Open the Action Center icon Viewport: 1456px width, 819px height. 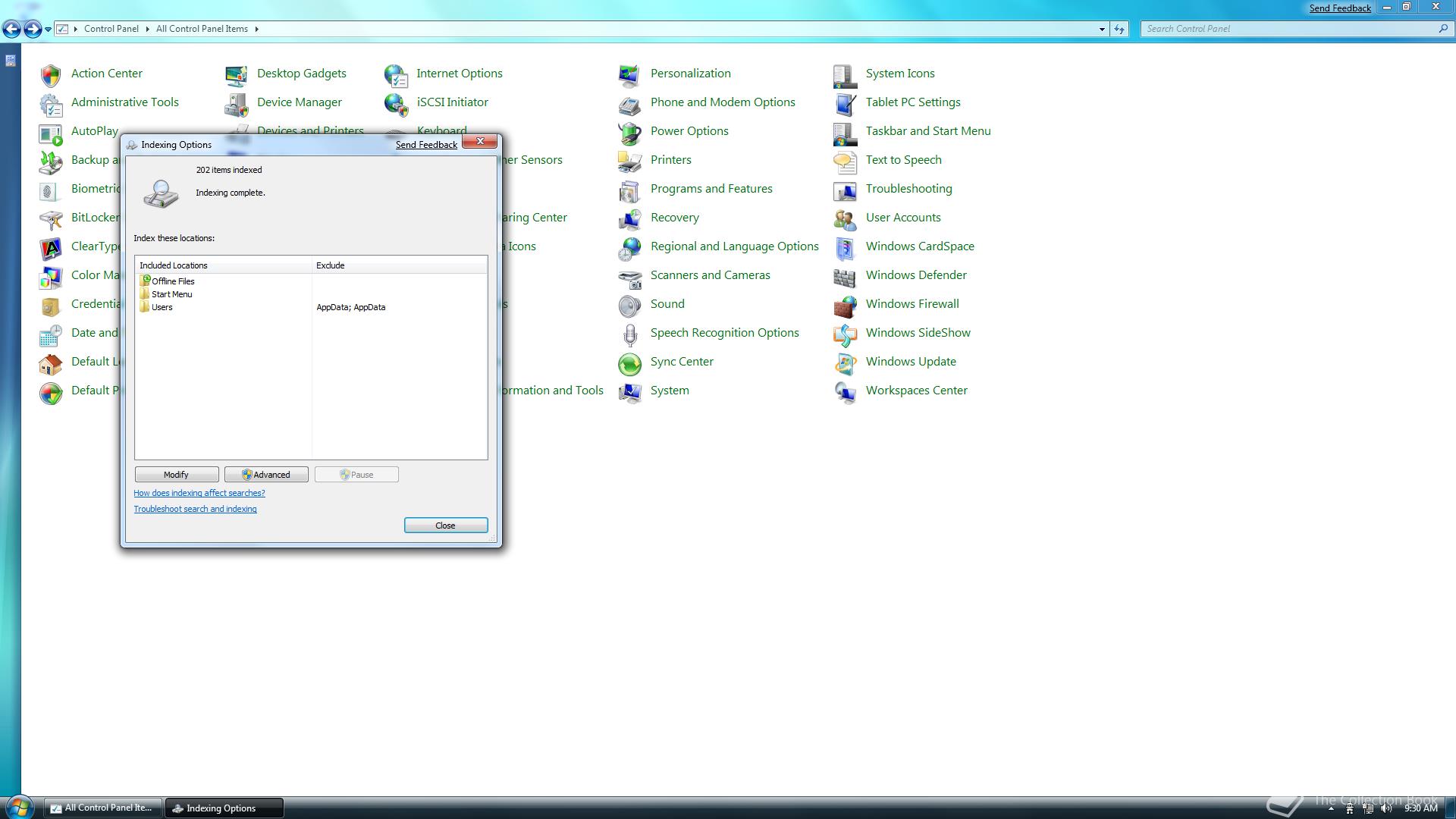point(51,74)
